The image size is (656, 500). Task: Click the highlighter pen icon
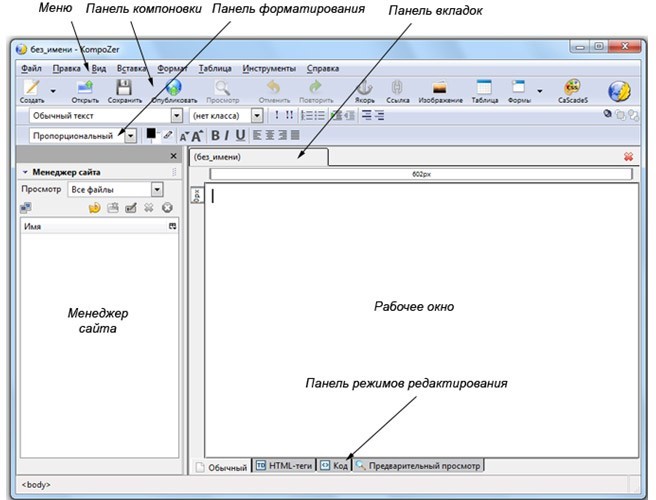pos(167,135)
